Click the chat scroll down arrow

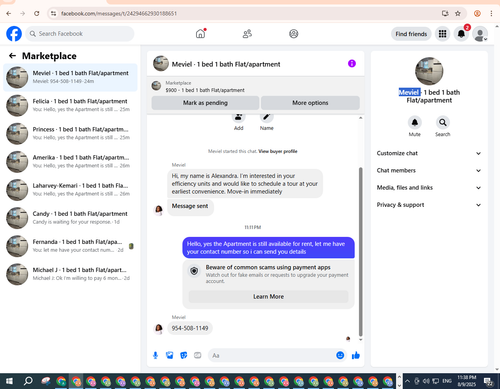pos(360,340)
